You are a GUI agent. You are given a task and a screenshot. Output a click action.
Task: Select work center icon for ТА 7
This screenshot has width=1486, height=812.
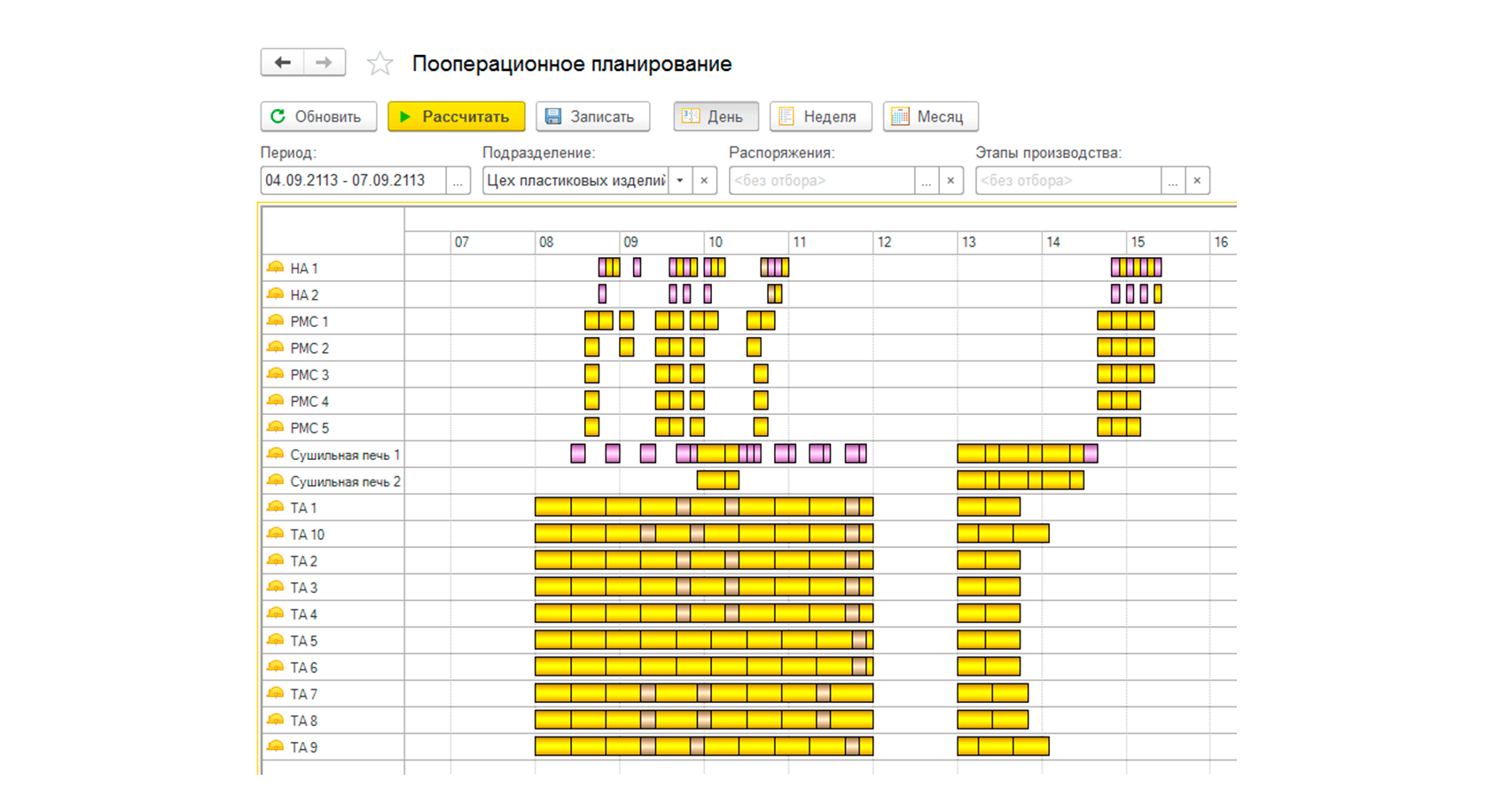276,692
